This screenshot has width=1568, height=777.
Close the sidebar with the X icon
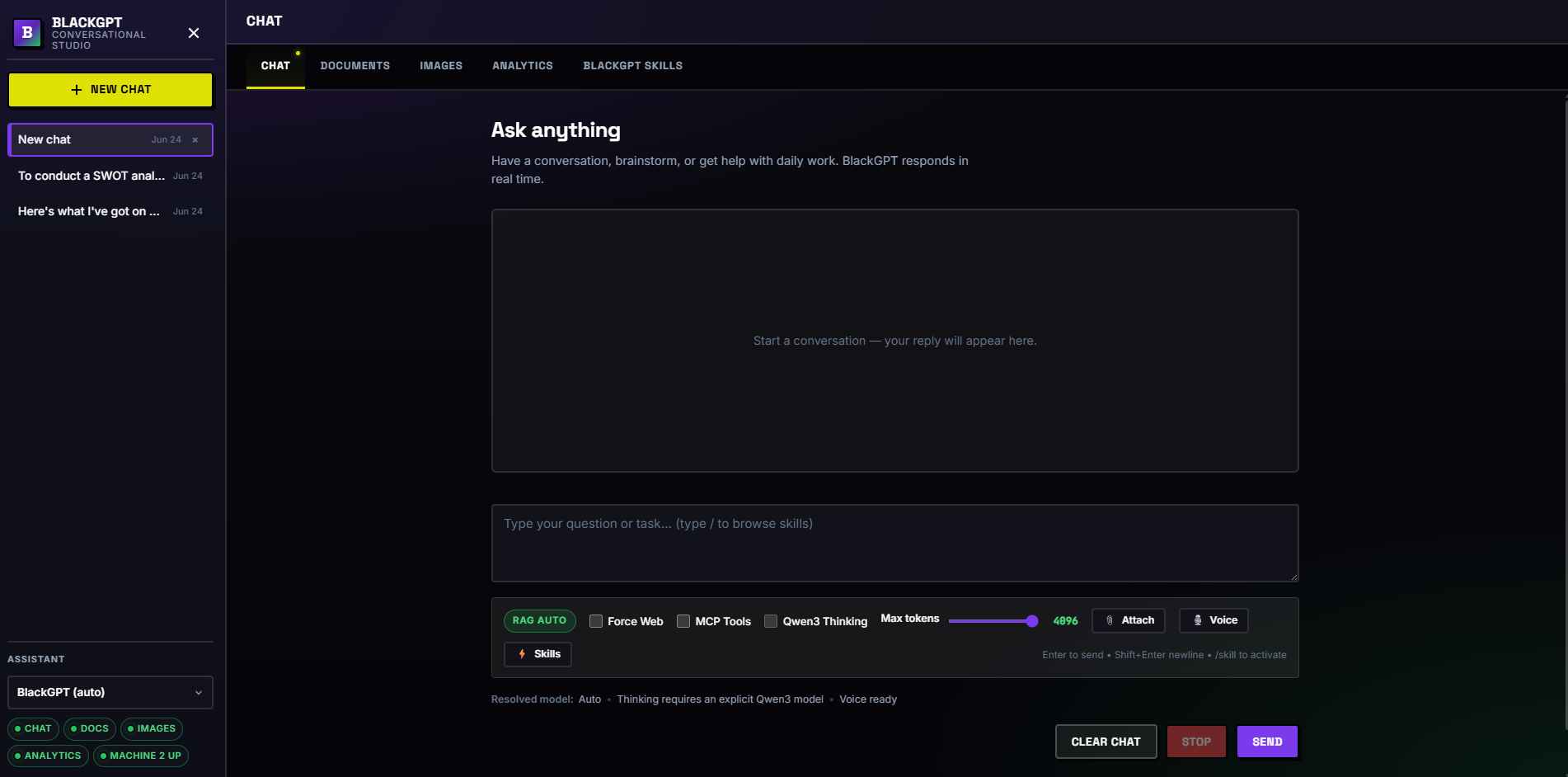click(194, 33)
